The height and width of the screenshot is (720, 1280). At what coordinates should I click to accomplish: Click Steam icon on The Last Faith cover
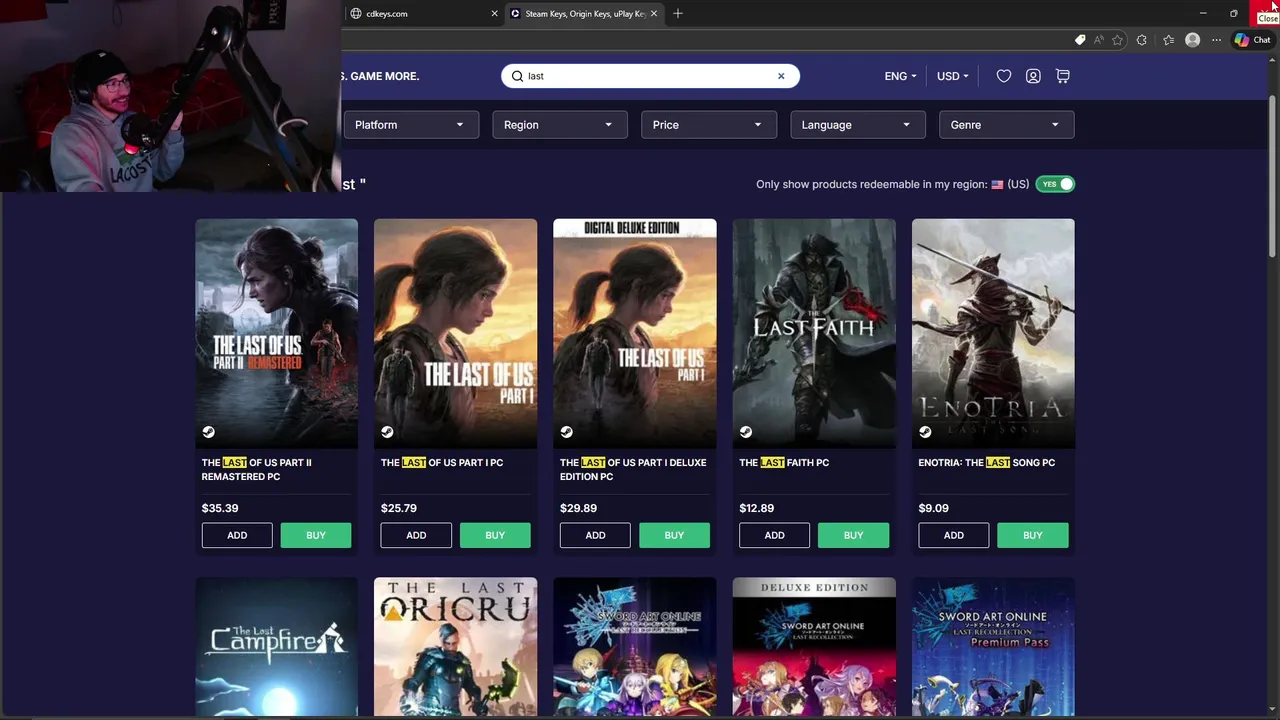[746, 432]
